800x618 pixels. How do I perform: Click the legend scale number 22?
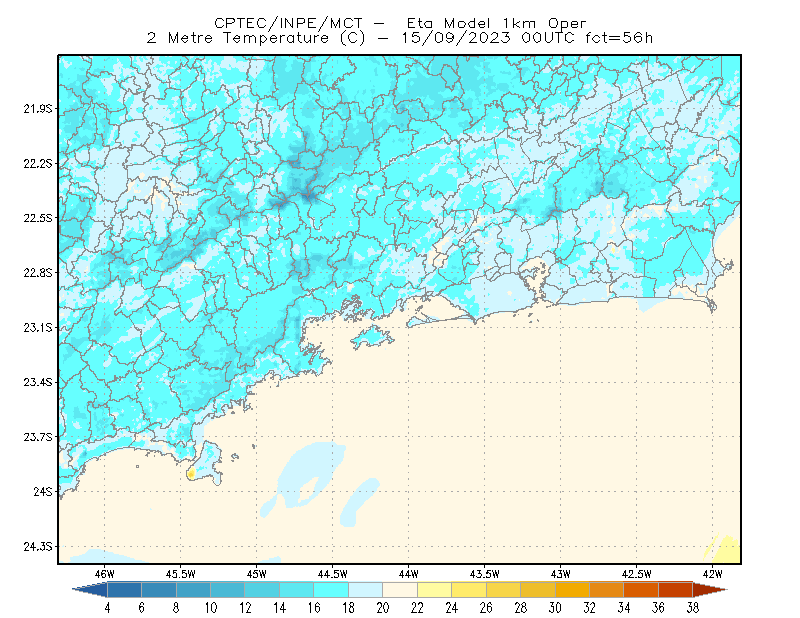tap(417, 608)
